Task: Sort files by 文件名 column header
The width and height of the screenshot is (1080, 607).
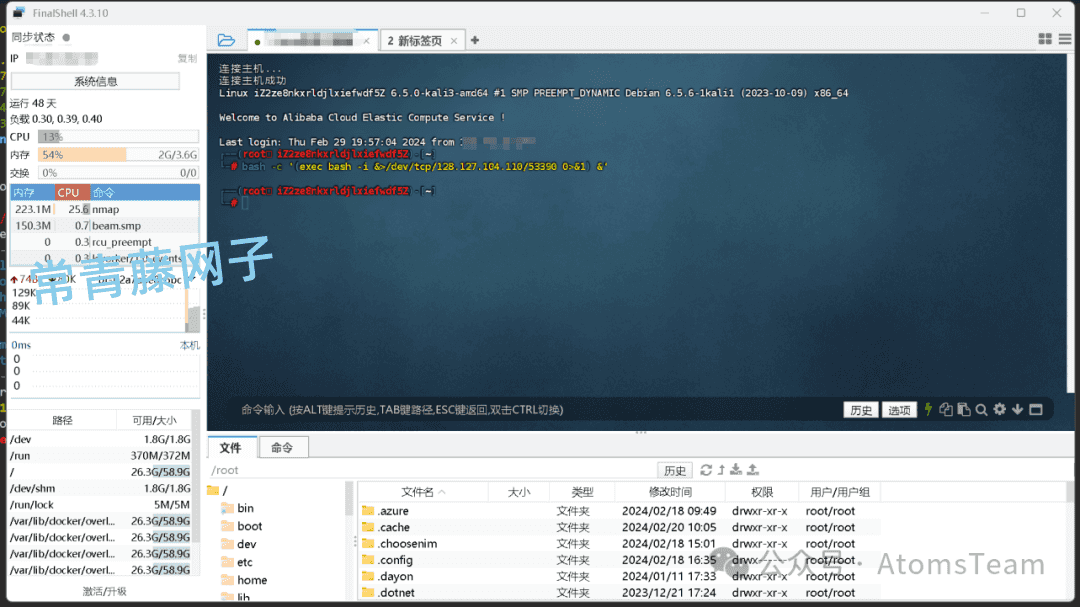Action: 423,492
